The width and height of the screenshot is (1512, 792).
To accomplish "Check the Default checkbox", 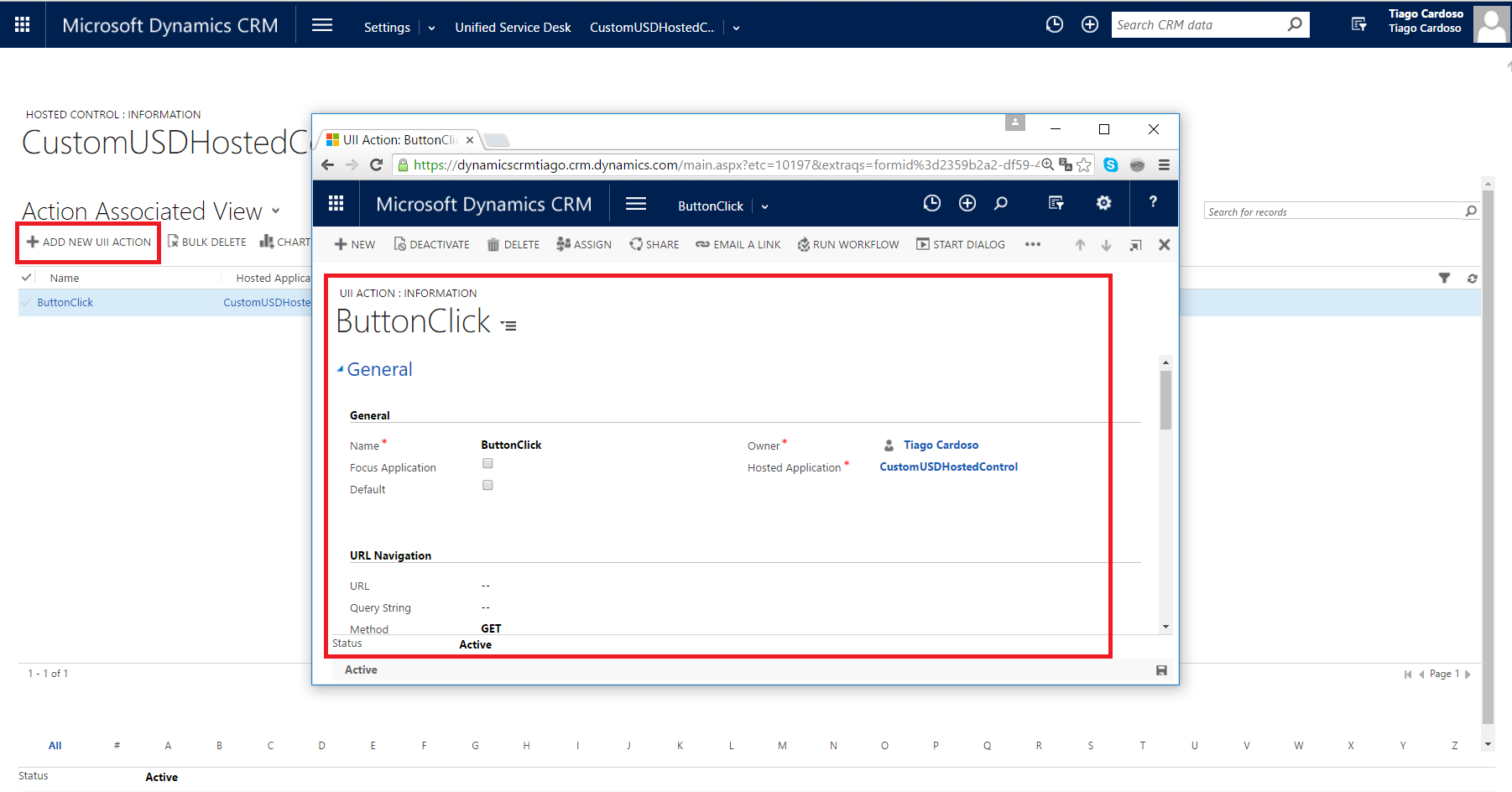I will click(x=487, y=485).
